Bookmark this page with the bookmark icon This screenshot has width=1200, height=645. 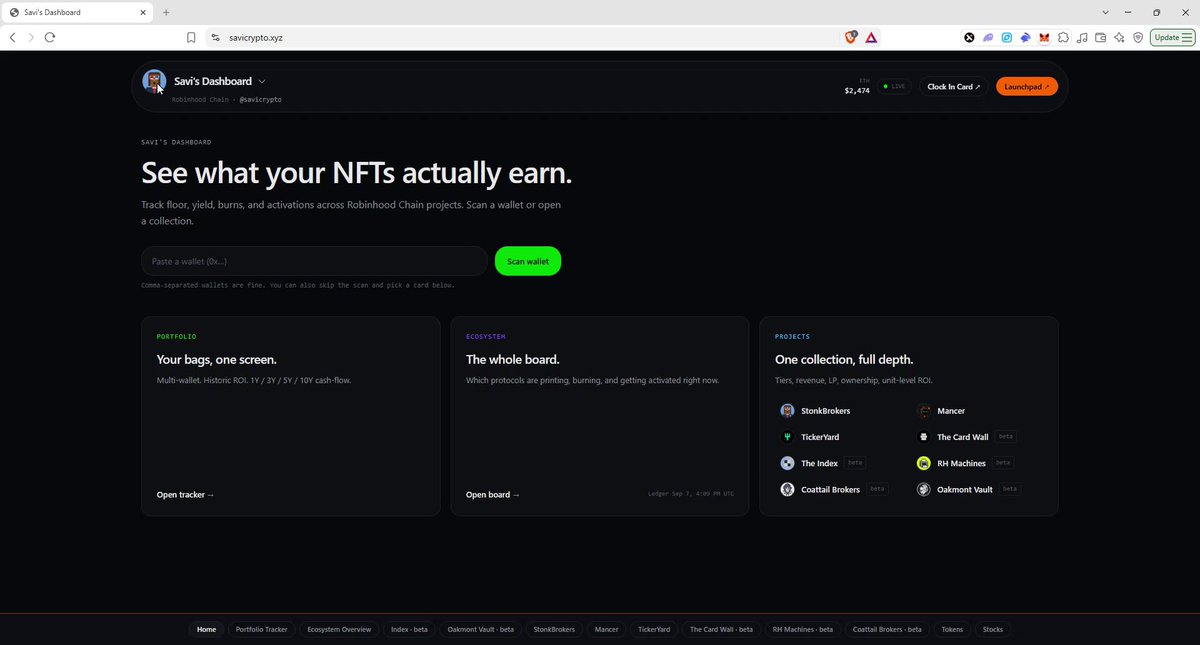tap(191, 37)
